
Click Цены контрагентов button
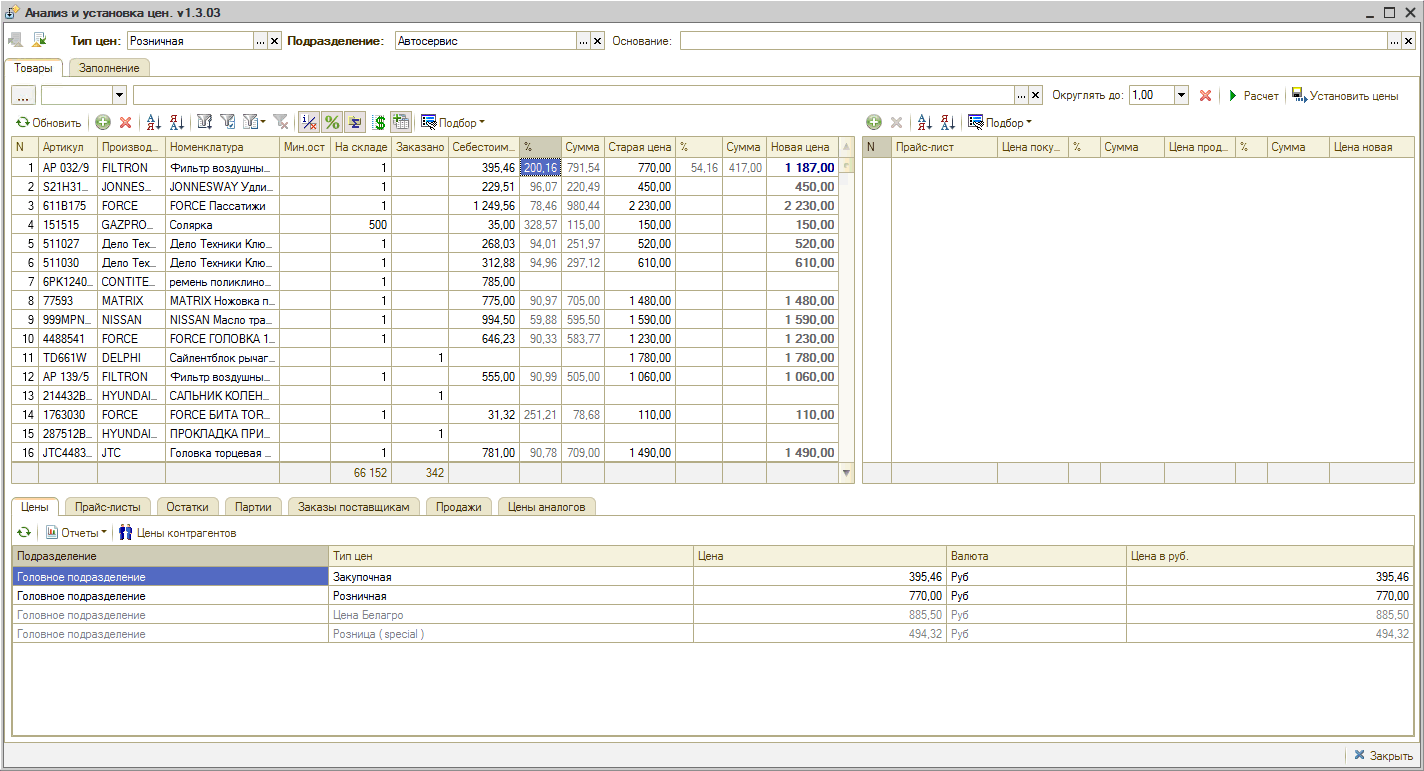coord(178,533)
